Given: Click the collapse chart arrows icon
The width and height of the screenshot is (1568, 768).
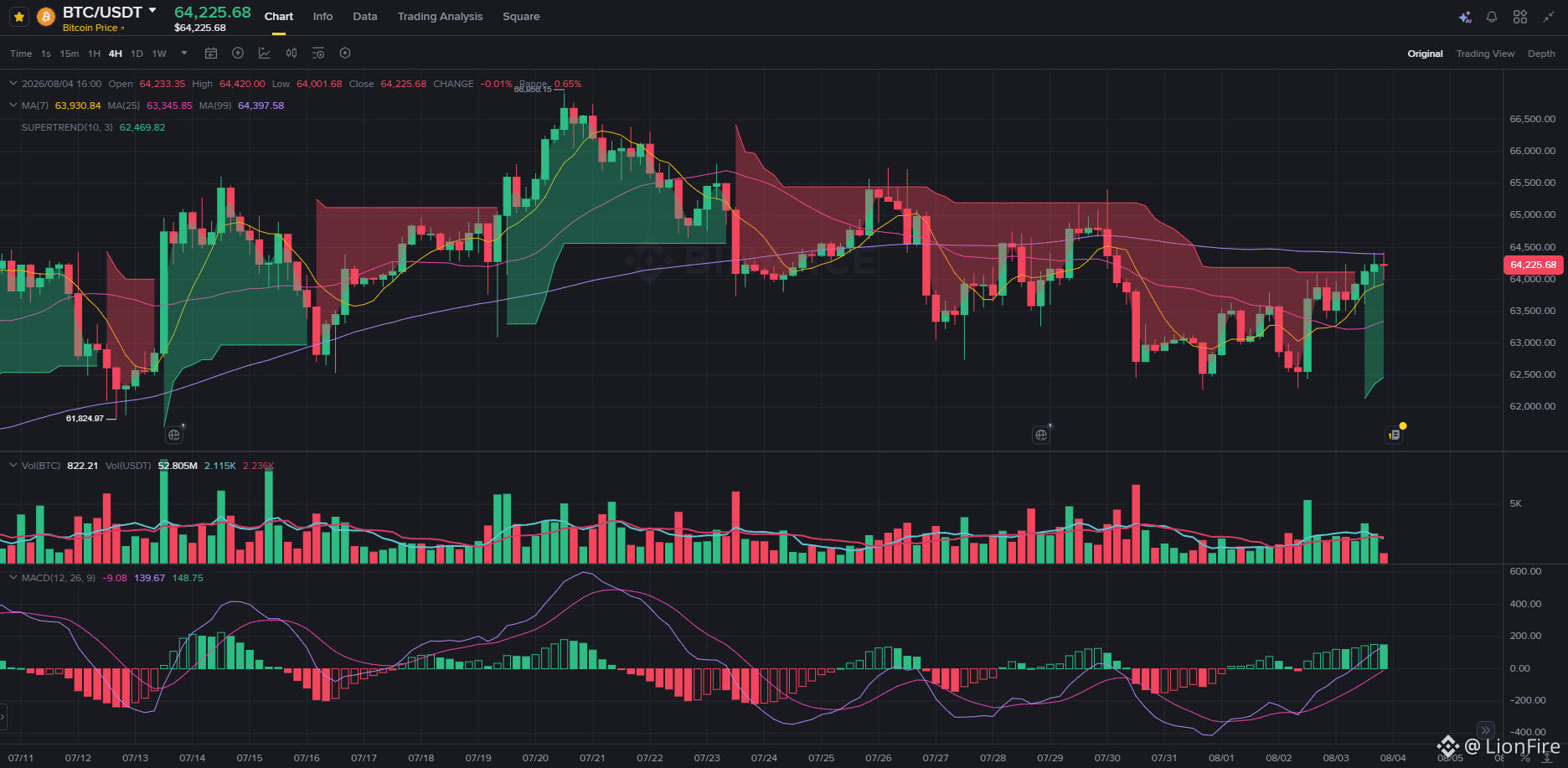Looking at the screenshot, I should coord(1549,17).
